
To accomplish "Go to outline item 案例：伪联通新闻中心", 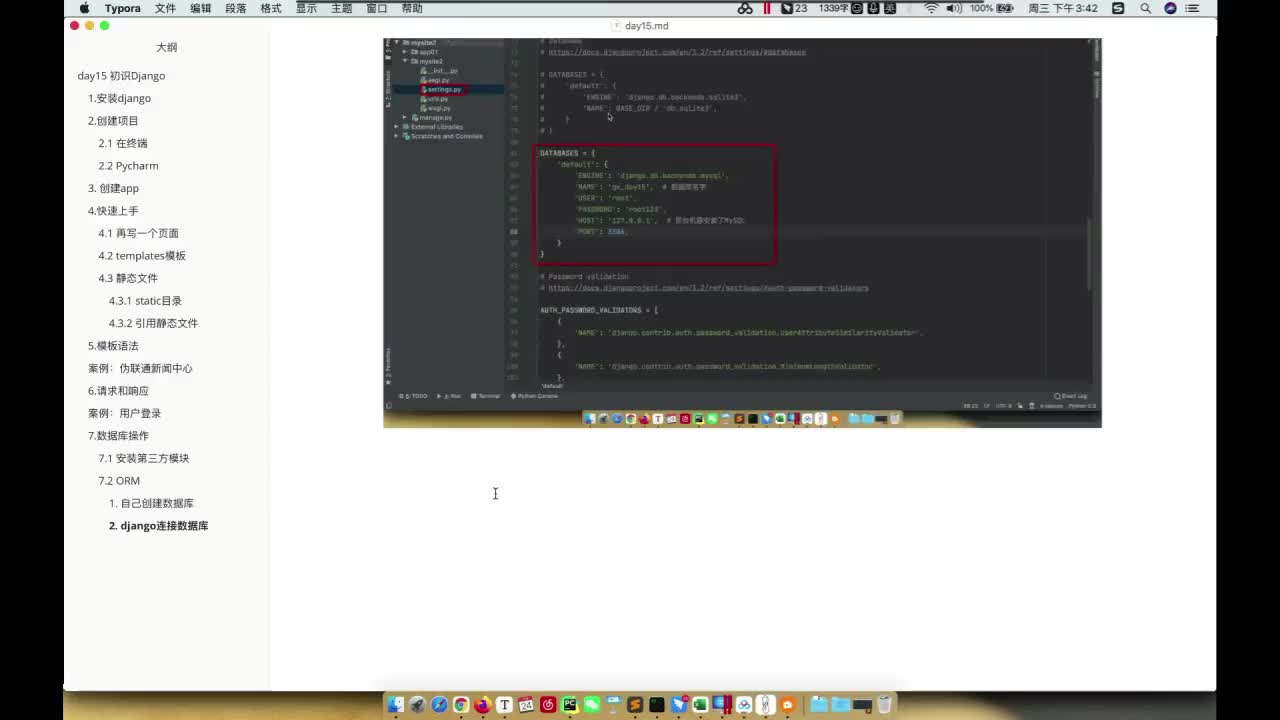I will point(140,368).
